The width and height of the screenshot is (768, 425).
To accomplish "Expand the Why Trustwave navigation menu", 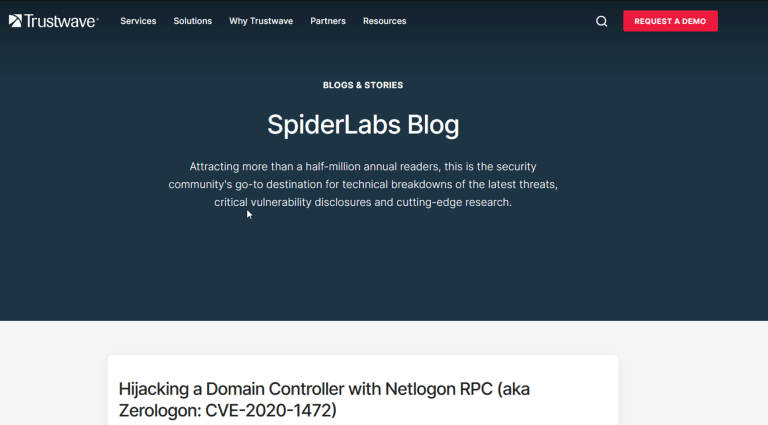I will point(261,21).
